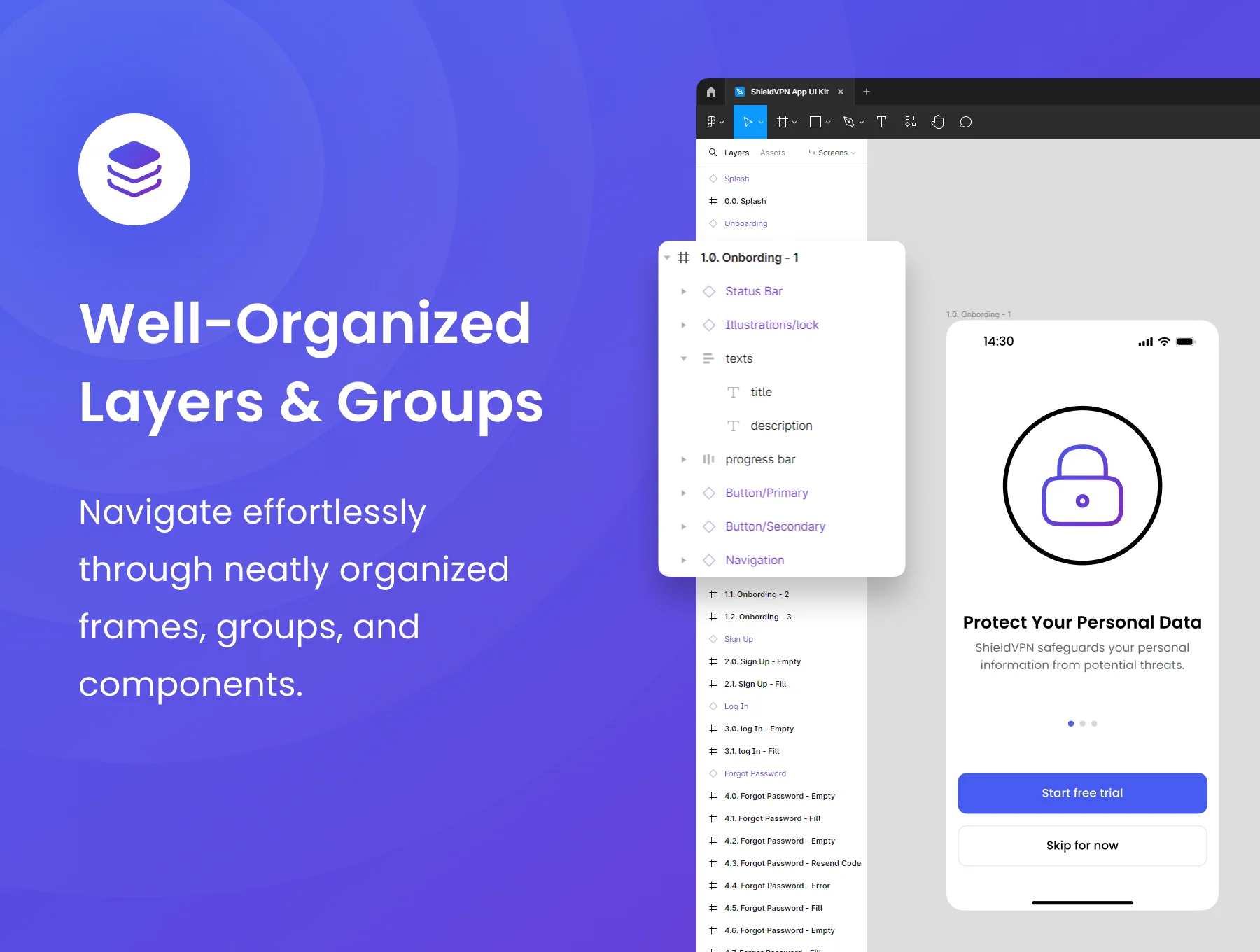Collapse the 1.0. Onbording - 1 frame
Image resolution: width=1260 pixels, height=952 pixels.
(667, 258)
